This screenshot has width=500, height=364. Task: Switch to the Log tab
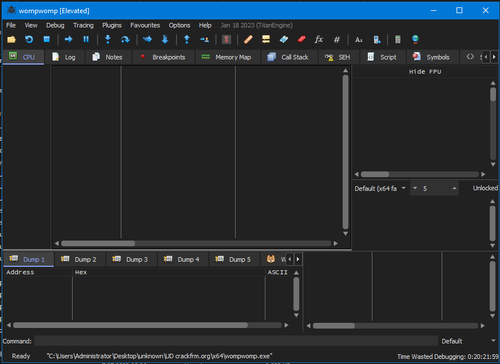pyautogui.click(x=64, y=57)
